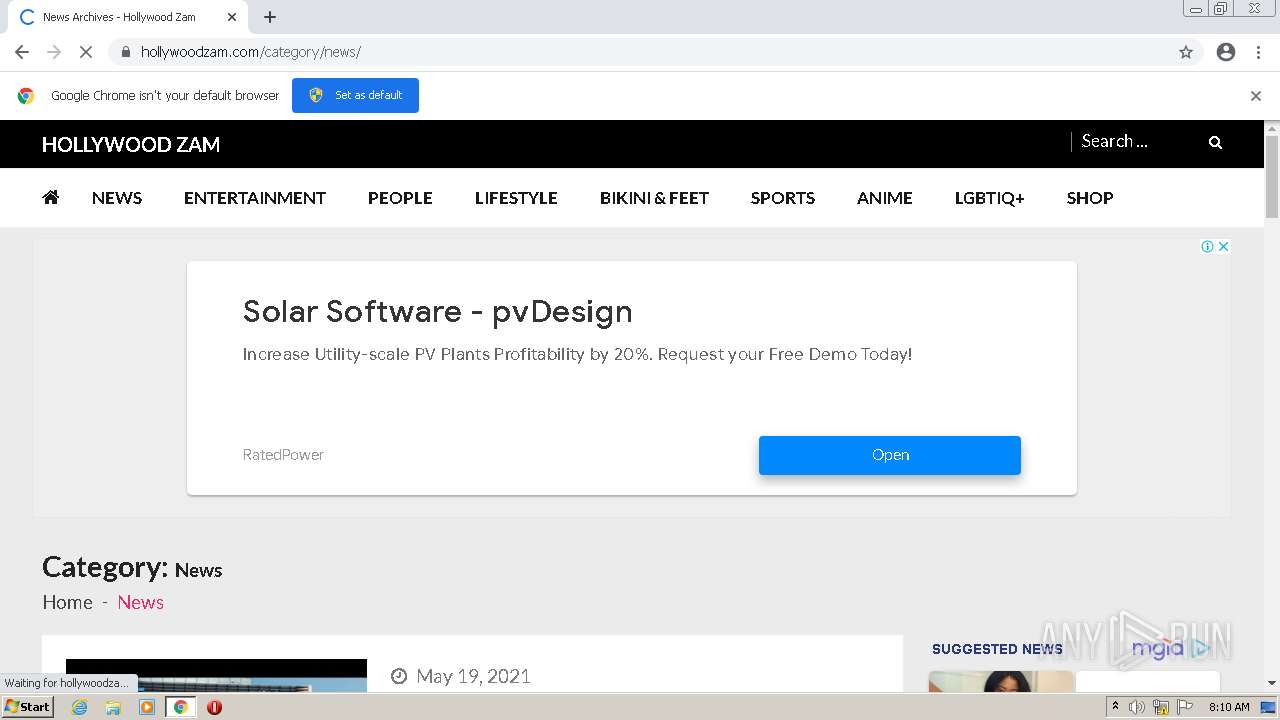This screenshot has width=1280, height=720.
Task: Click the AdChoices info icon on the ad
Action: point(1207,246)
